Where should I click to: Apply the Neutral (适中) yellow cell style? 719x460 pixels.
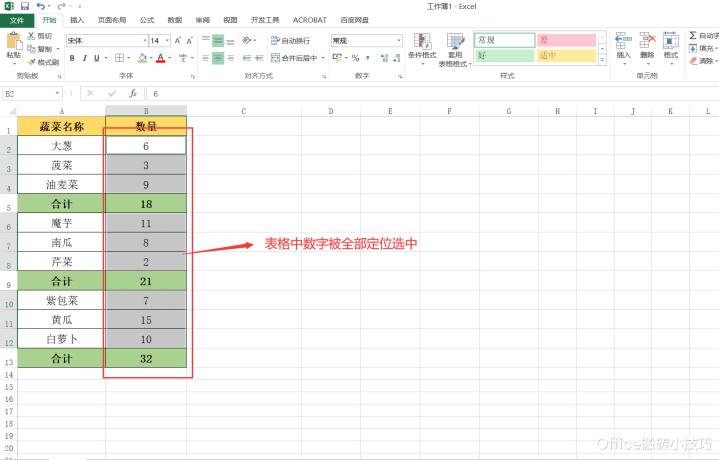[x=566, y=56]
